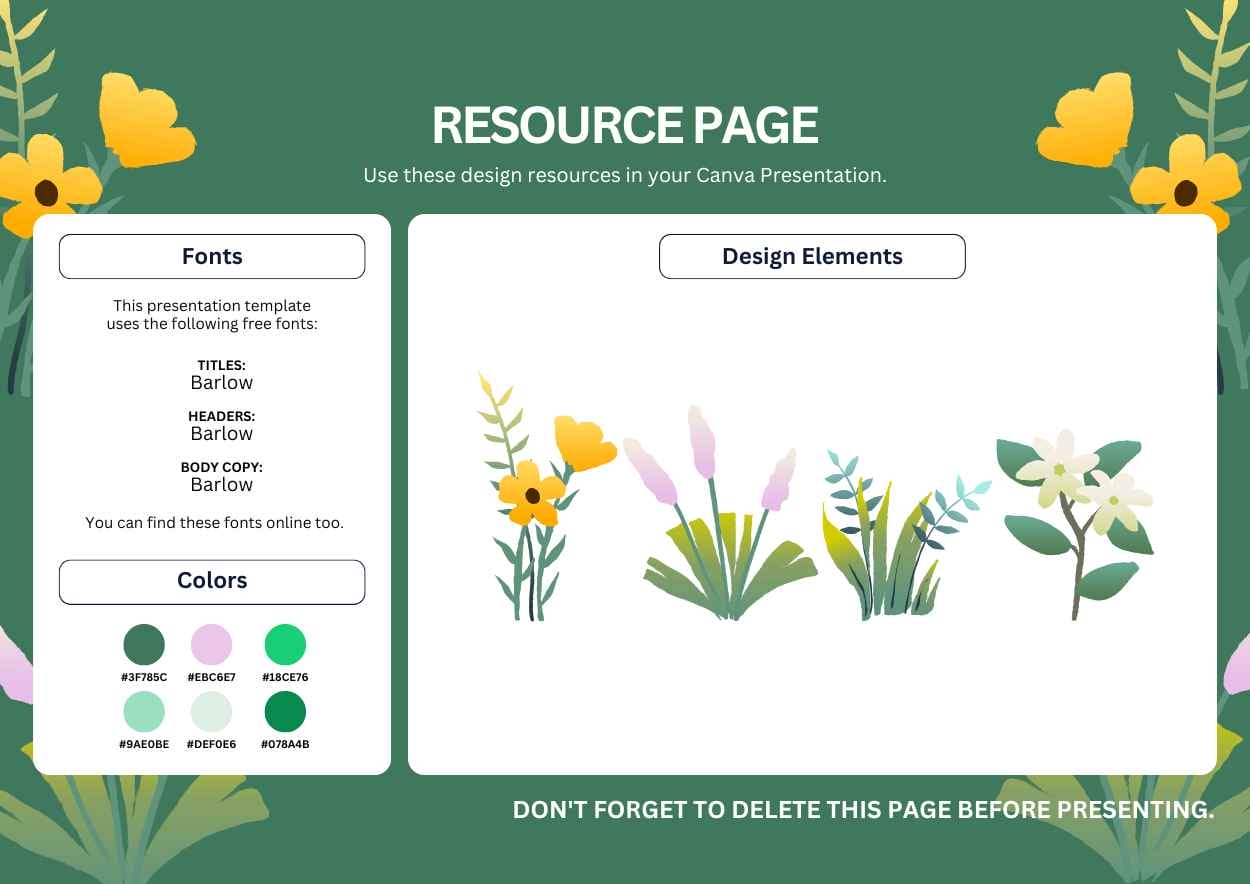
Task: Click the Barlow font under HEADERS
Action: (x=221, y=434)
